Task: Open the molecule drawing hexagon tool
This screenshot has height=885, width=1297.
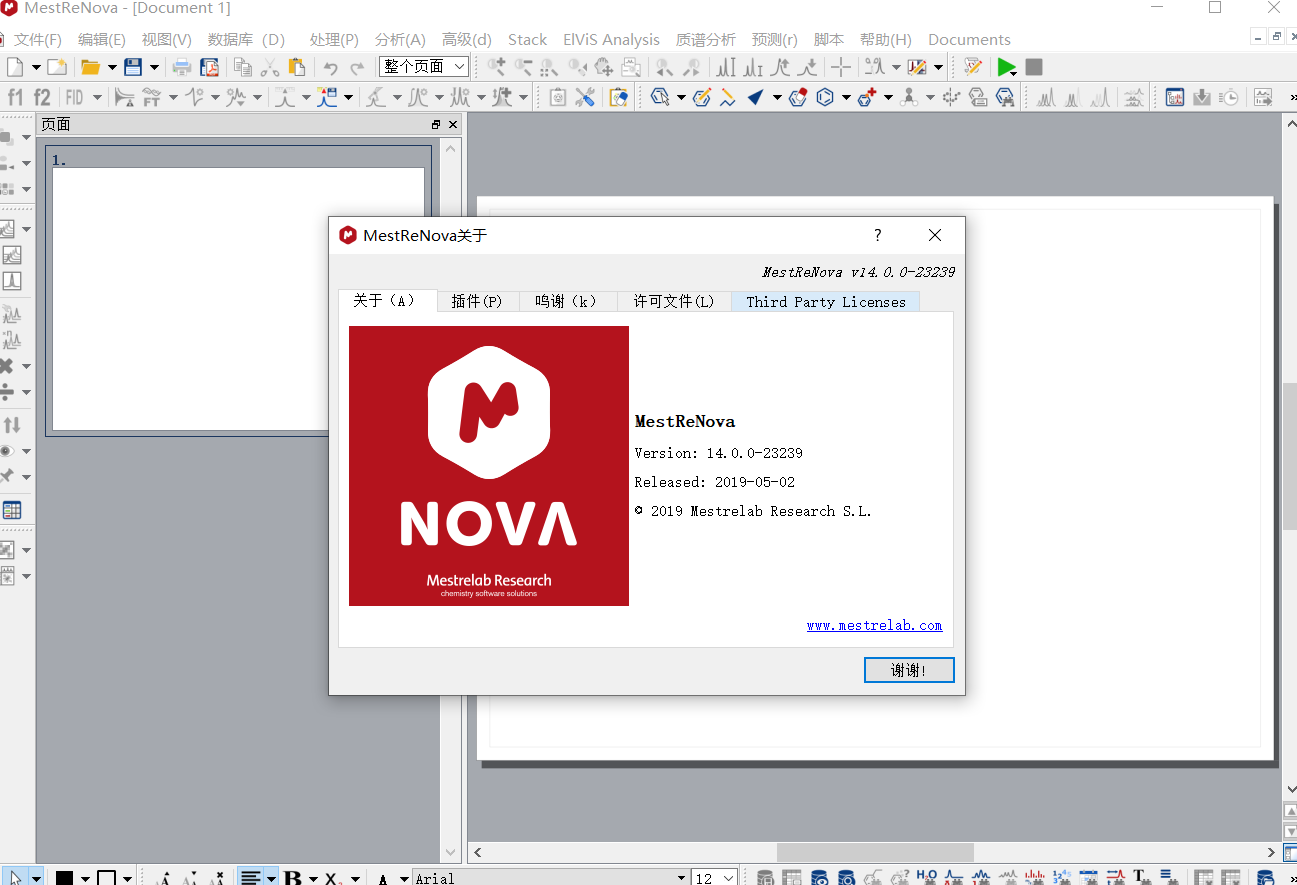Action: pyautogui.click(x=702, y=97)
